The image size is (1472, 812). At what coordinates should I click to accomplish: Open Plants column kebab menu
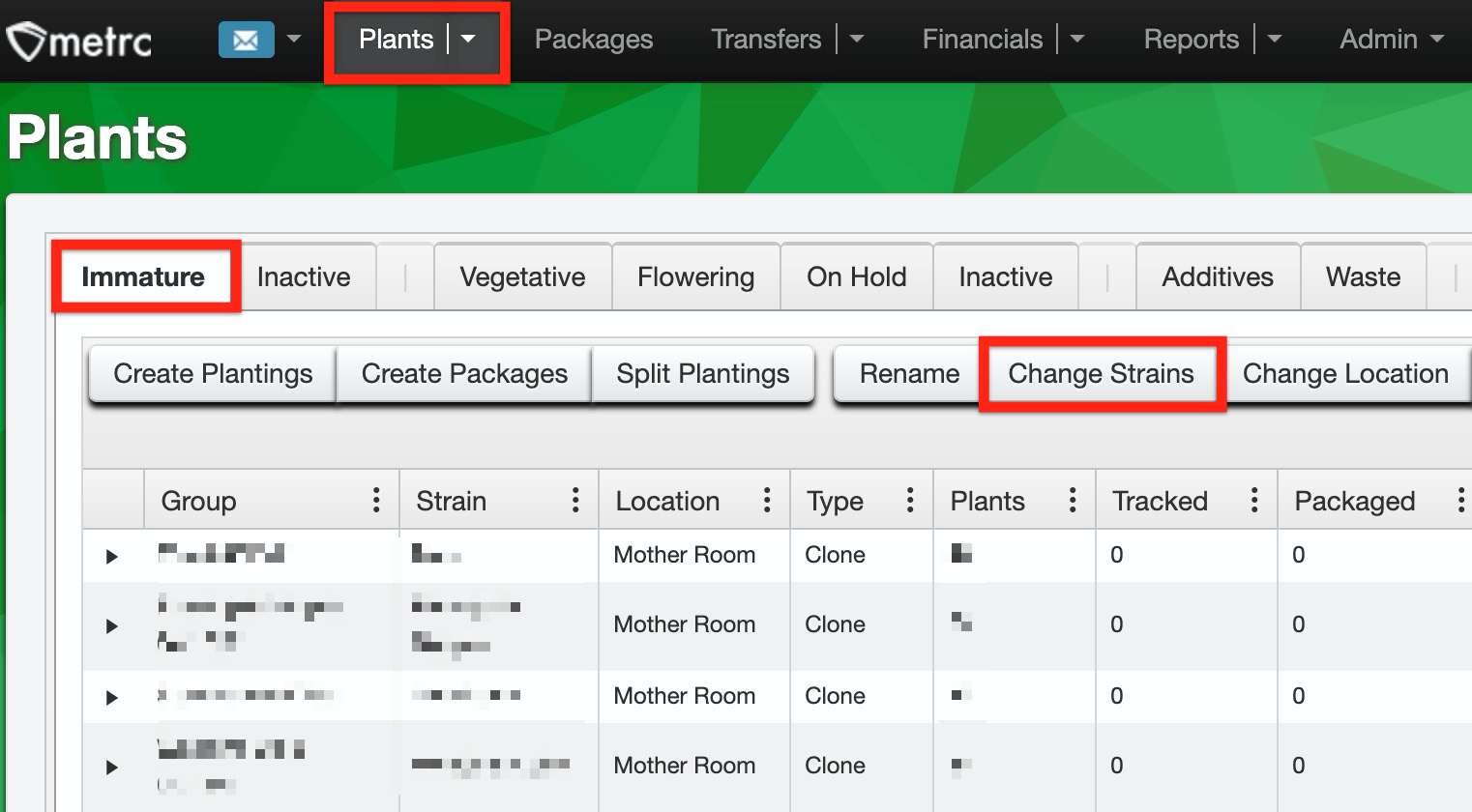click(1073, 500)
